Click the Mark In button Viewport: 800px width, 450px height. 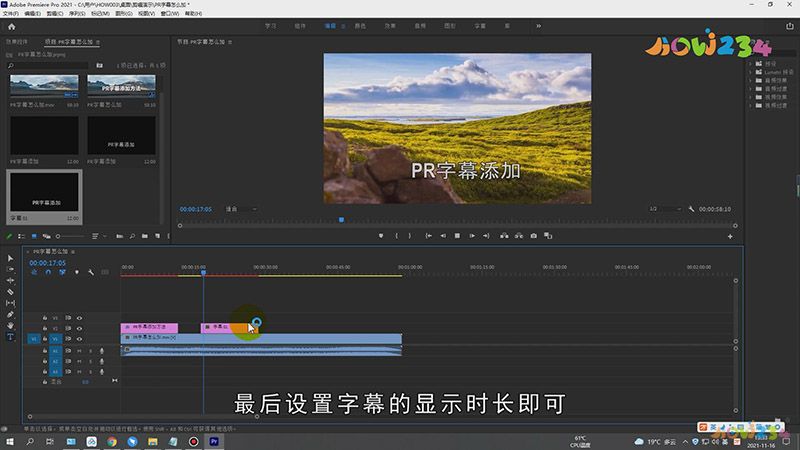[396, 236]
